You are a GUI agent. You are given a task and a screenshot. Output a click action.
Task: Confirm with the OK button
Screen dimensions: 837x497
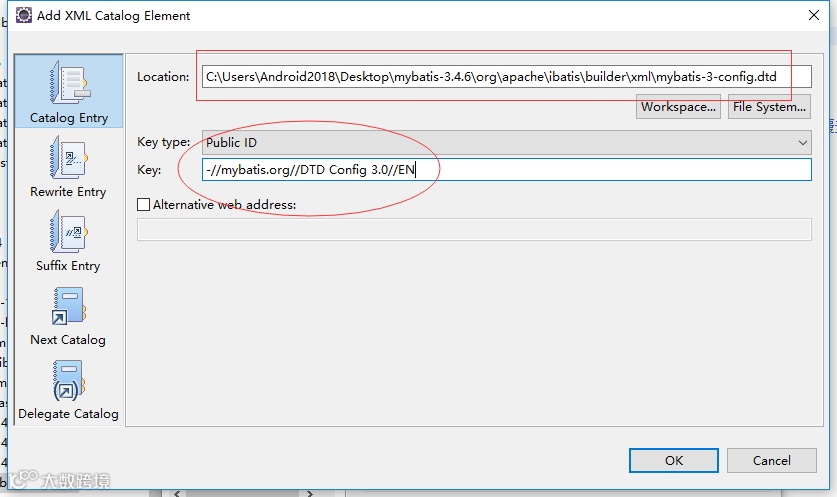click(674, 460)
